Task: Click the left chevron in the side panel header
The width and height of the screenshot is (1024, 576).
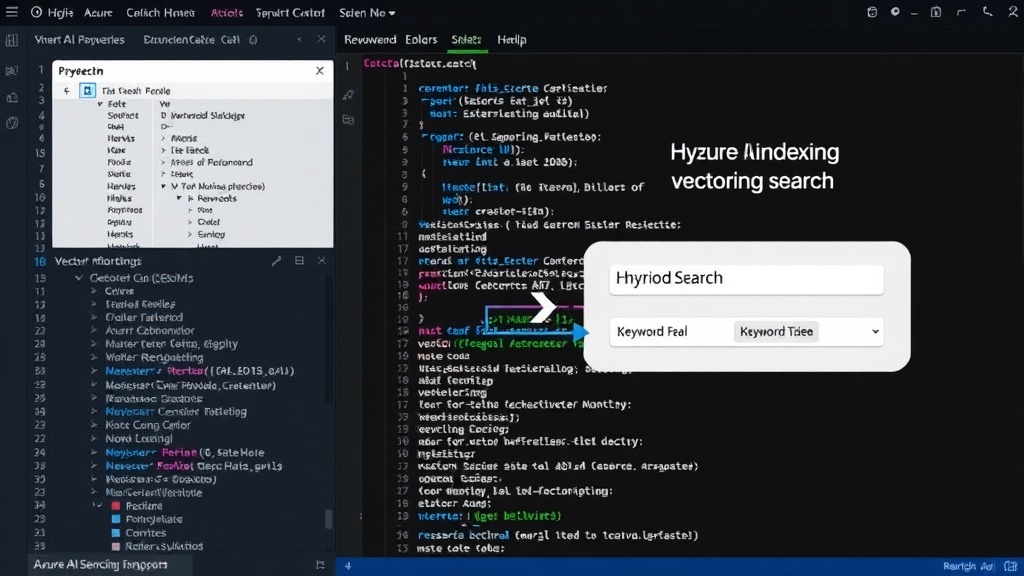Action: [299, 40]
